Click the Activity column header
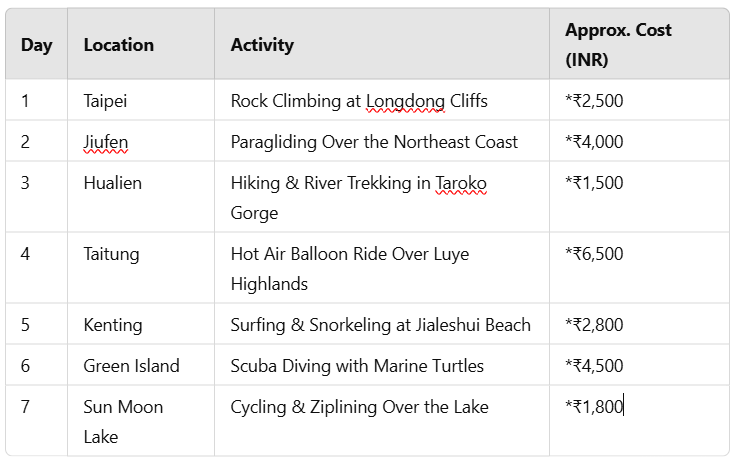Screen dimensions: 734x467 [x=382, y=45]
